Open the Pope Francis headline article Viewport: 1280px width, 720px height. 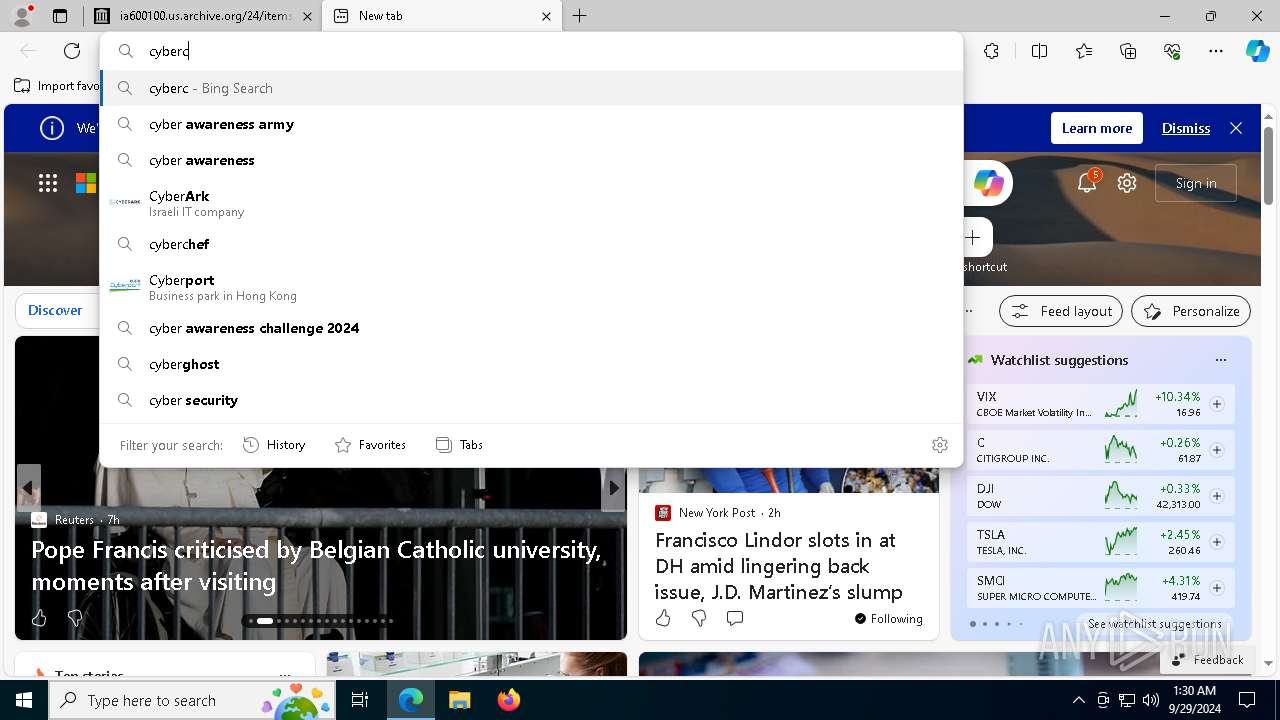pyautogui.click(x=316, y=566)
